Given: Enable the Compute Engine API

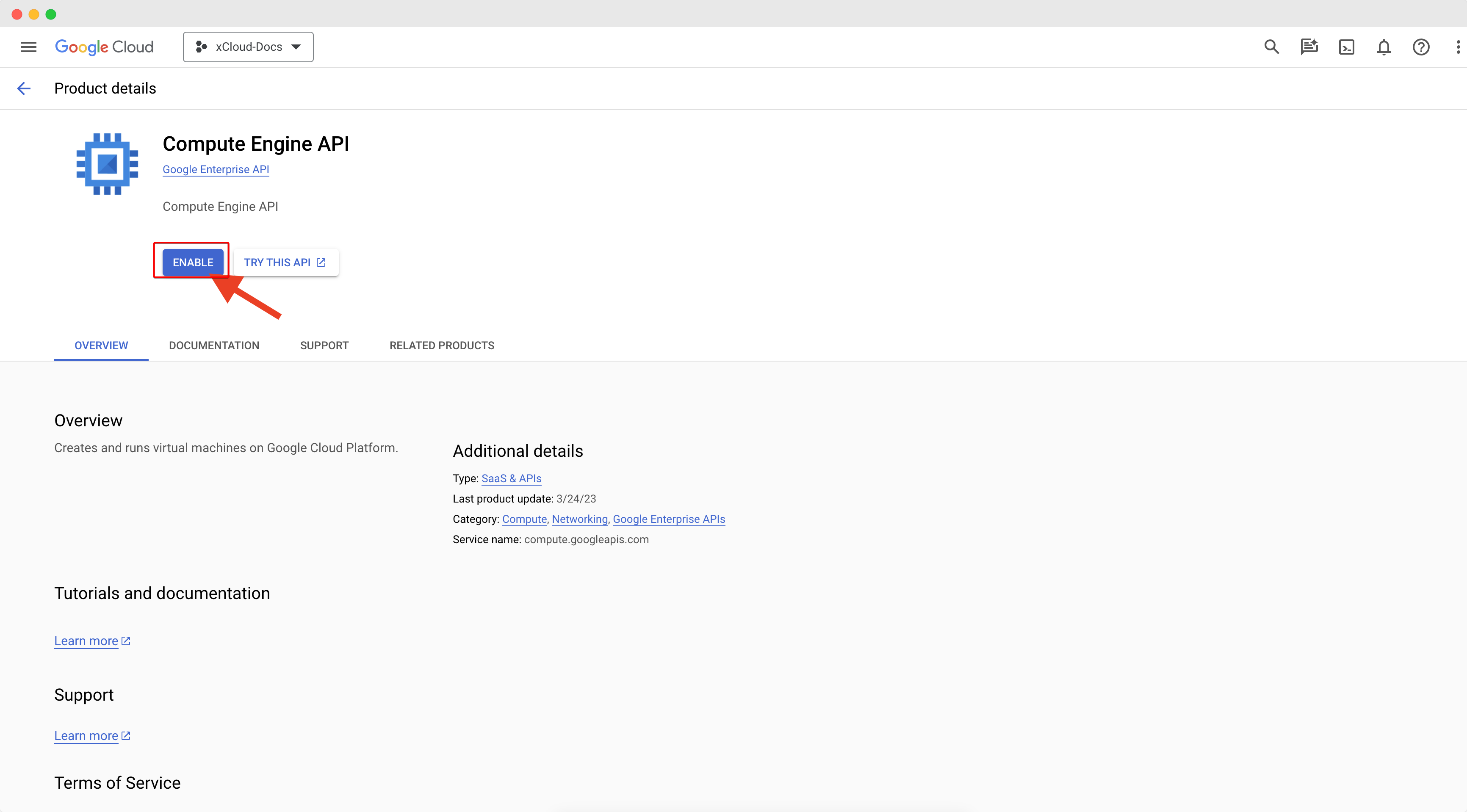Looking at the screenshot, I should point(193,262).
